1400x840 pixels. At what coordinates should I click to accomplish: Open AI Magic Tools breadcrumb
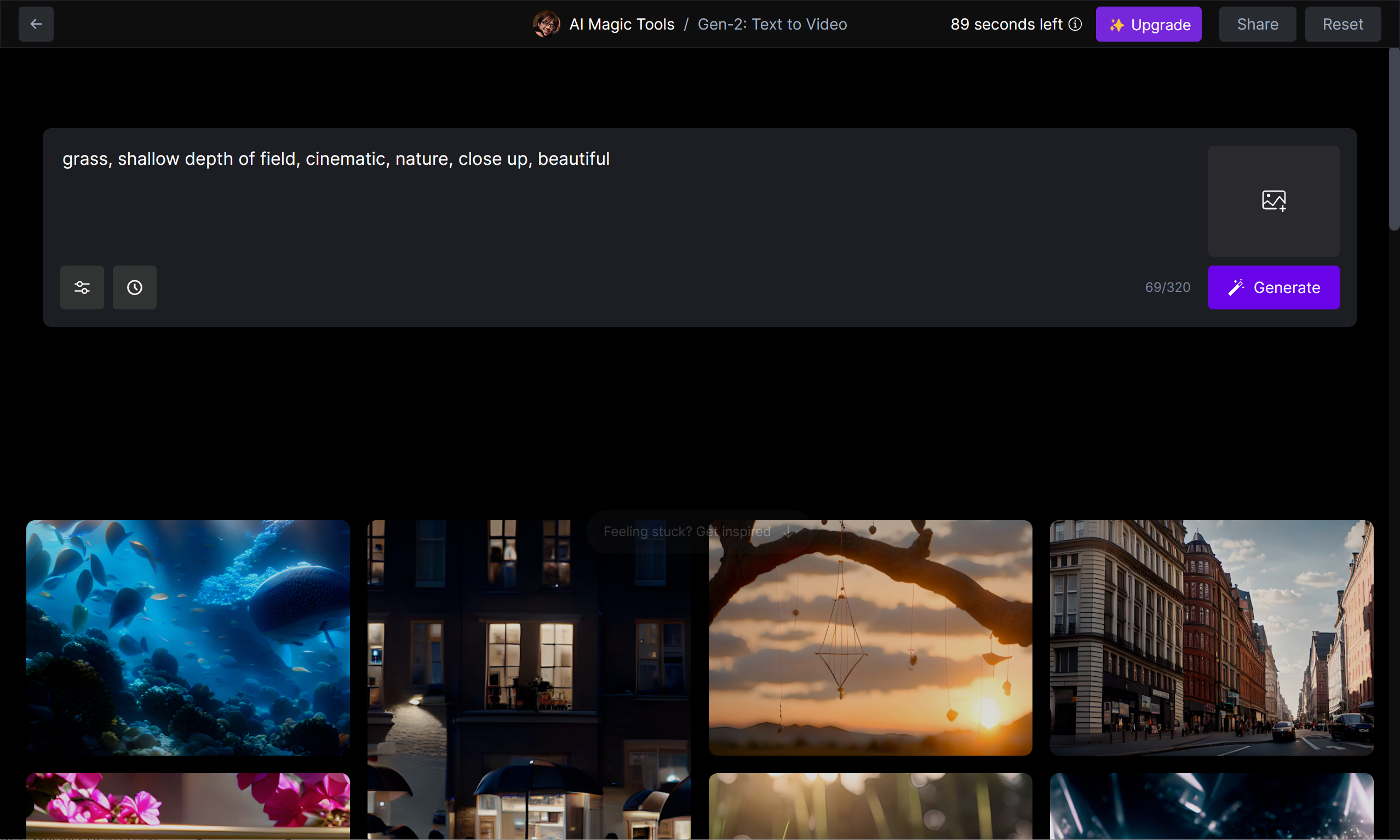point(622,24)
